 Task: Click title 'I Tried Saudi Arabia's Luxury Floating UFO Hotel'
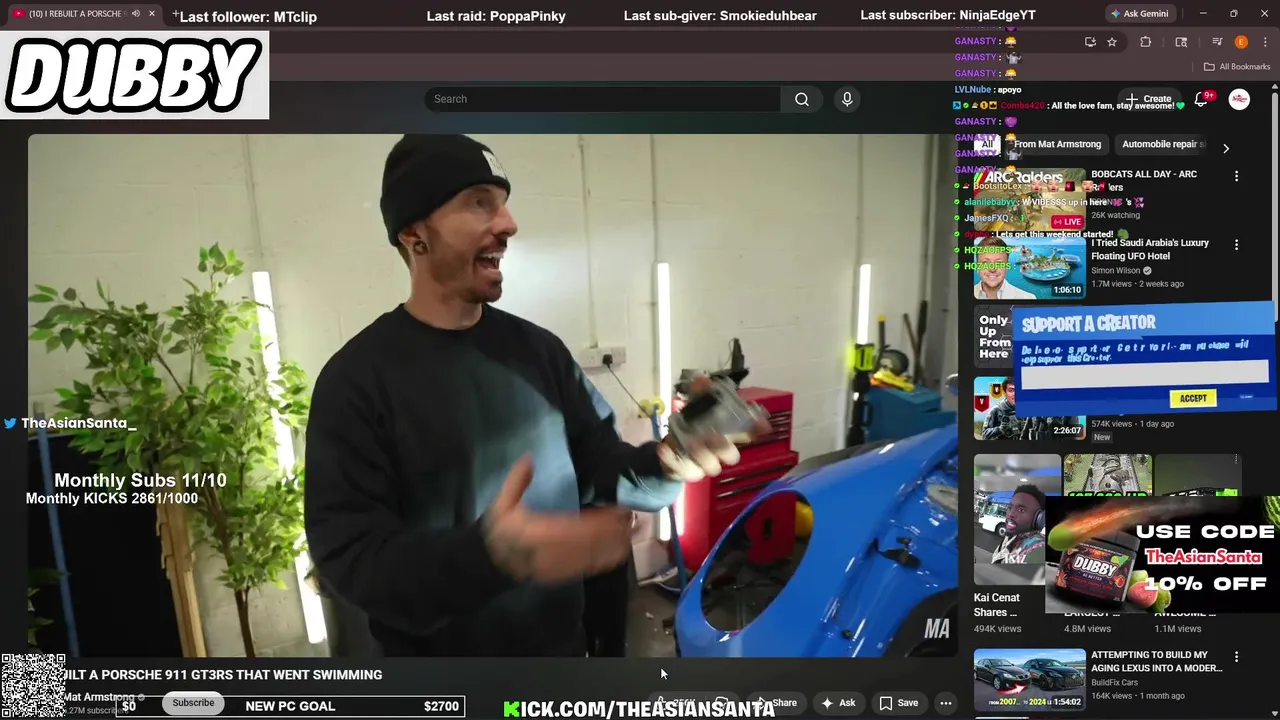(x=1150, y=249)
